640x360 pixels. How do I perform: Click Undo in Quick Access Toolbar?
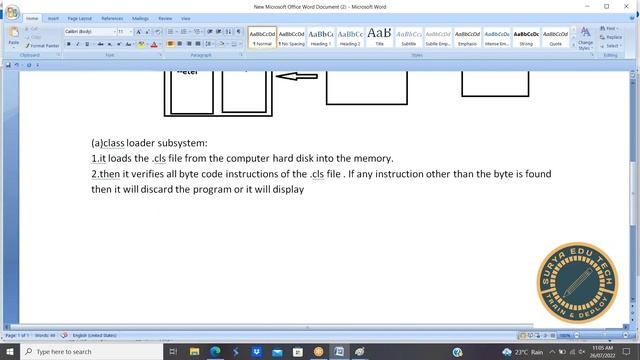pos(17,65)
